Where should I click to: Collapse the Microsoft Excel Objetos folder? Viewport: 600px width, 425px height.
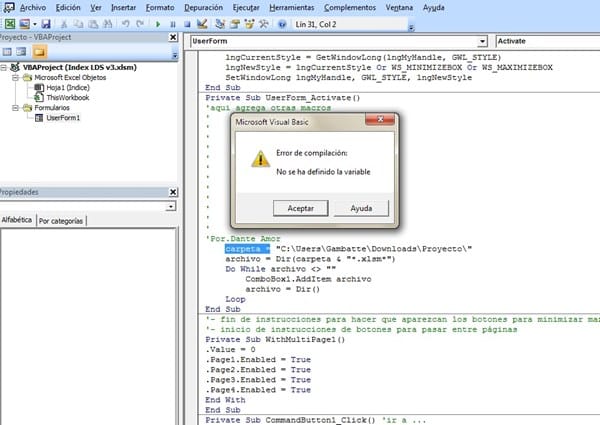pyautogui.click(x=16, y=77)
